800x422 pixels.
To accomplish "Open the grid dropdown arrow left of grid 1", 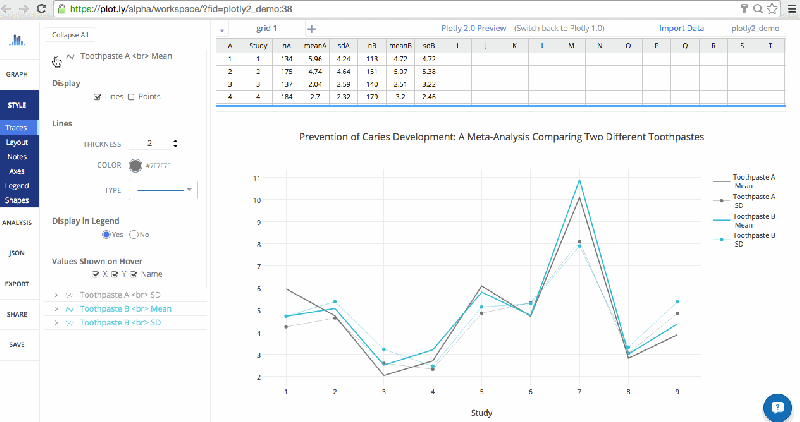I will click(222, 30).
